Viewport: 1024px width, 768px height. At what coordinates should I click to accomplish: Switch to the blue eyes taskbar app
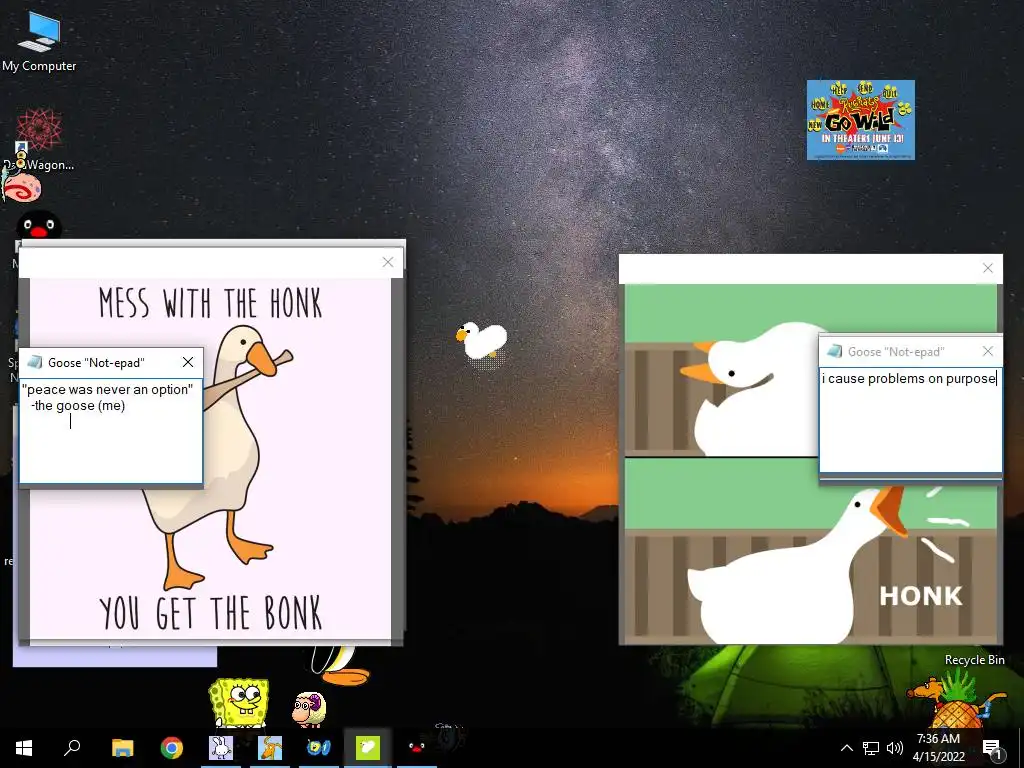(x=319, y=748)
